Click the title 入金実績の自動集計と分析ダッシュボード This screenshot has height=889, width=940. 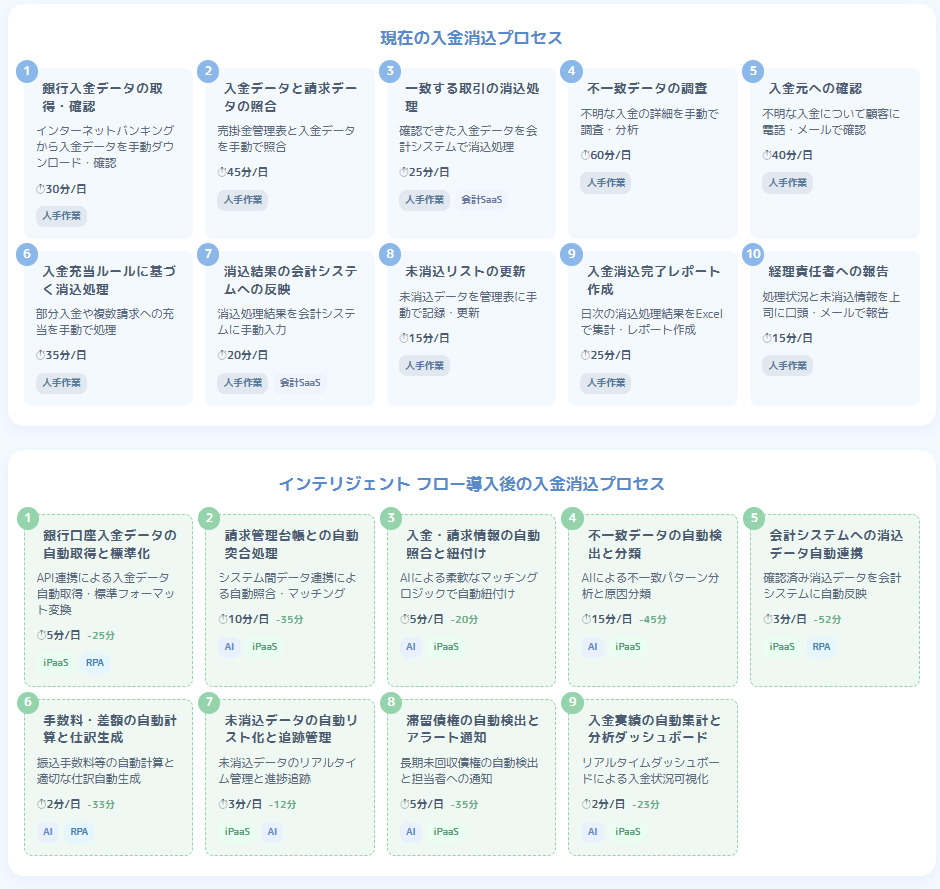655,729
